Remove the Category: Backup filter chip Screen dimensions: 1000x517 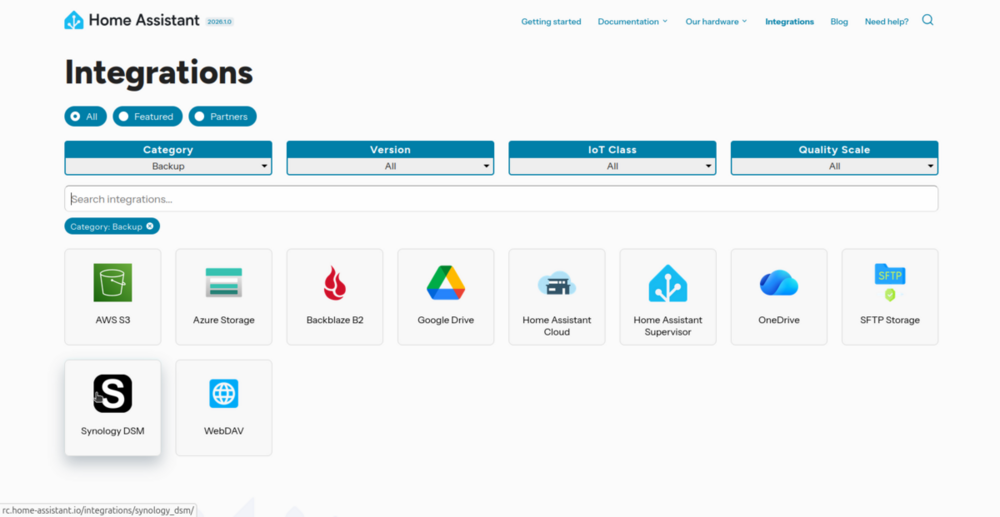click(x=149, y=226)
